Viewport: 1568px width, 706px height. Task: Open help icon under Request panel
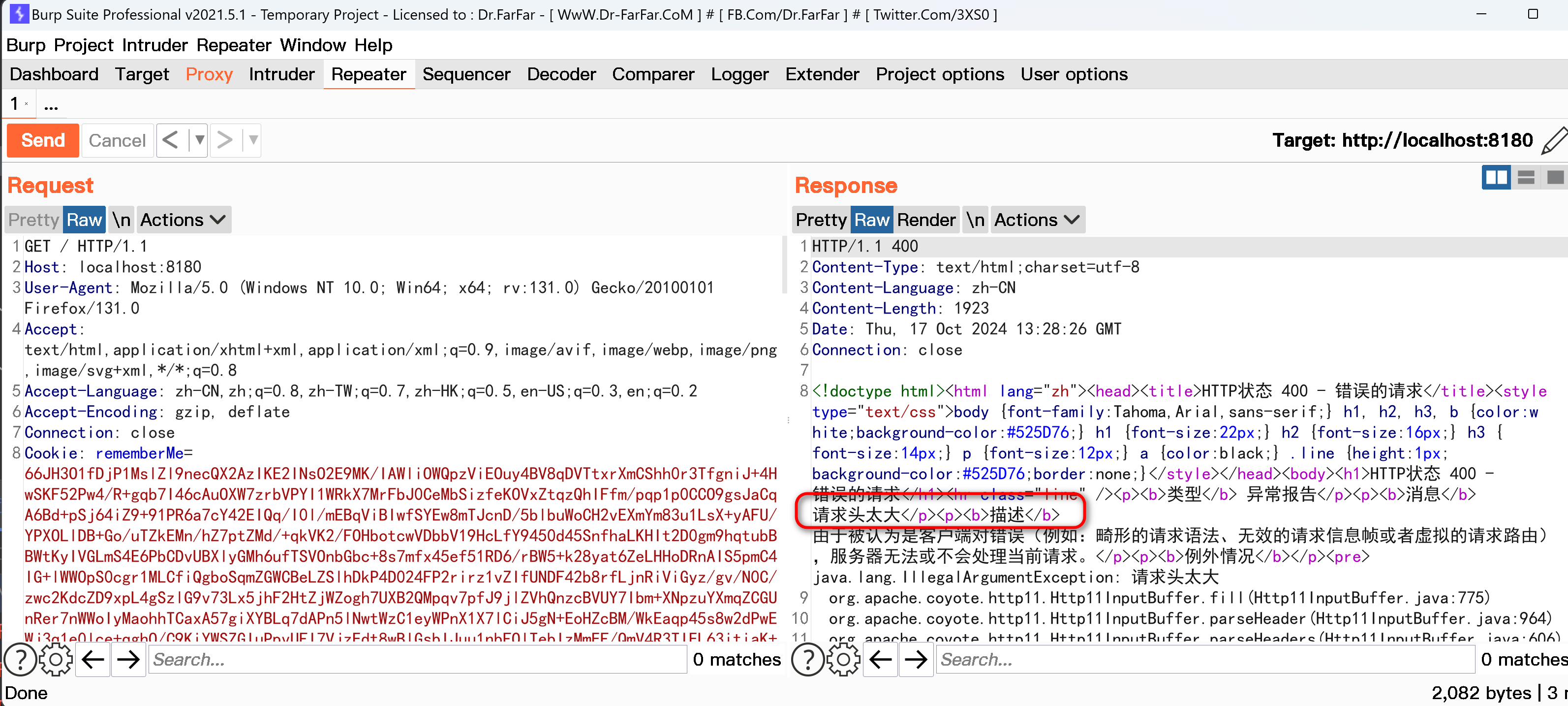point(20,660)
